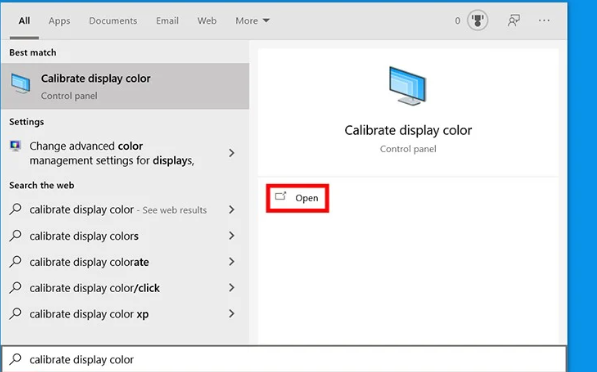This screenshot has height=372, width=597.
Task: Expand arrow next to calibrate display colorate
Action: click(231, 262)
